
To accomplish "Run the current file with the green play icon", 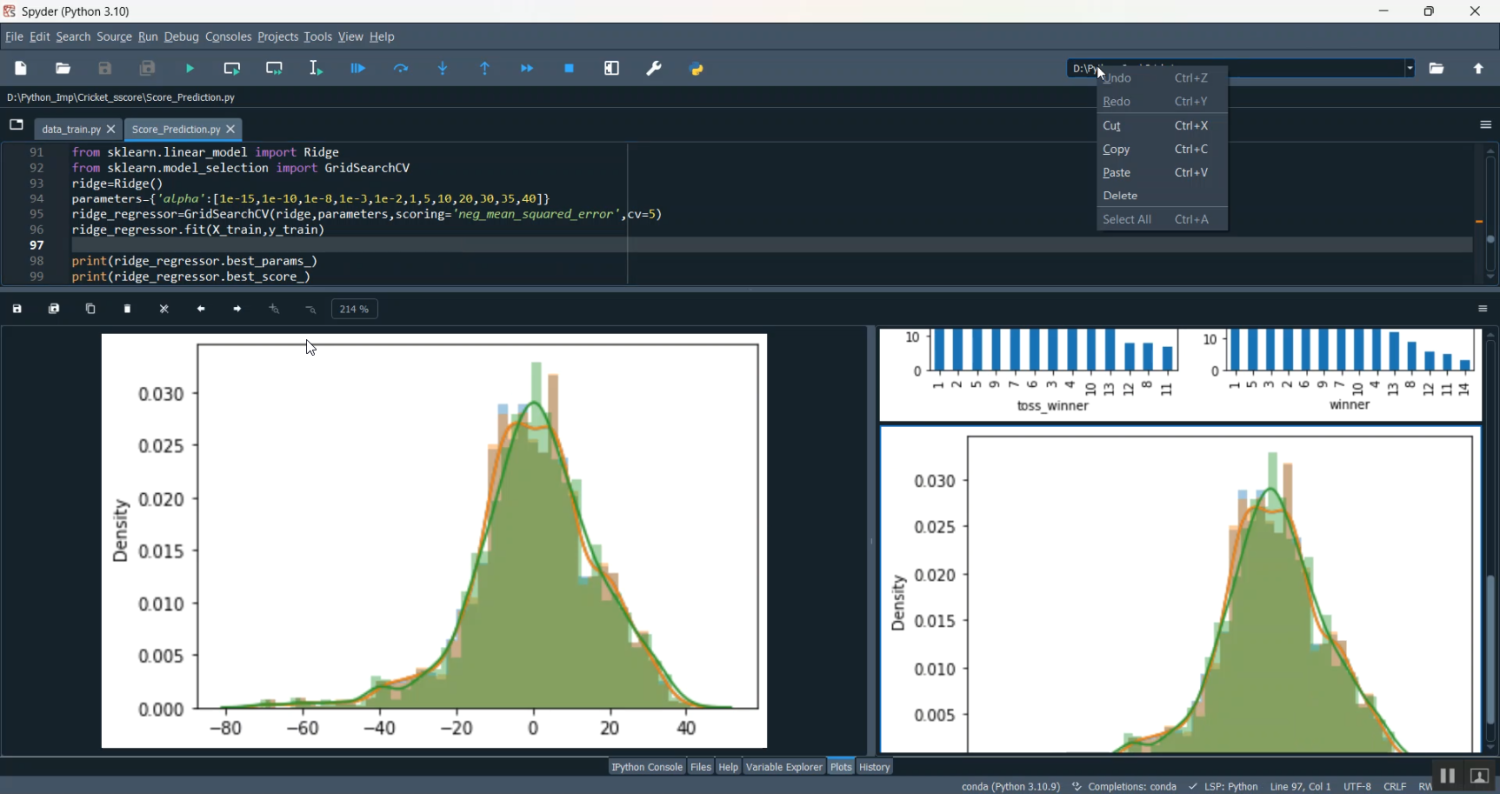I will point(190,69).
